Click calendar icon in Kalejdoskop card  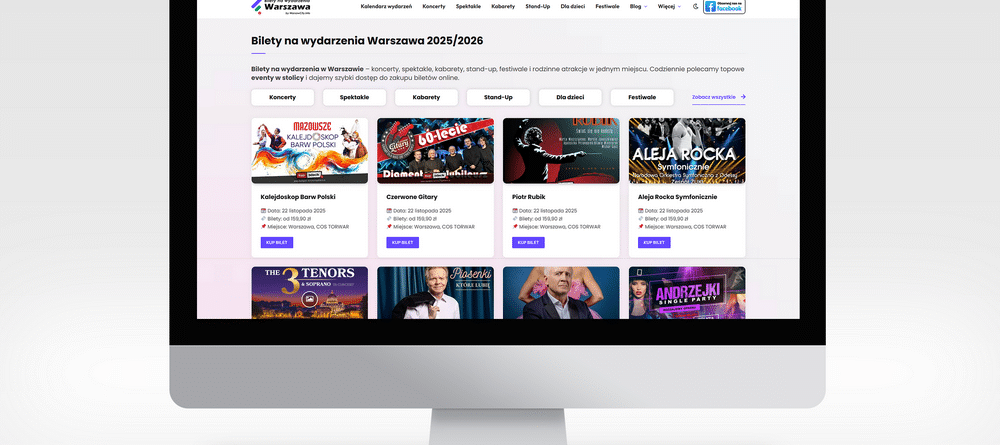[x=263, y=210]
